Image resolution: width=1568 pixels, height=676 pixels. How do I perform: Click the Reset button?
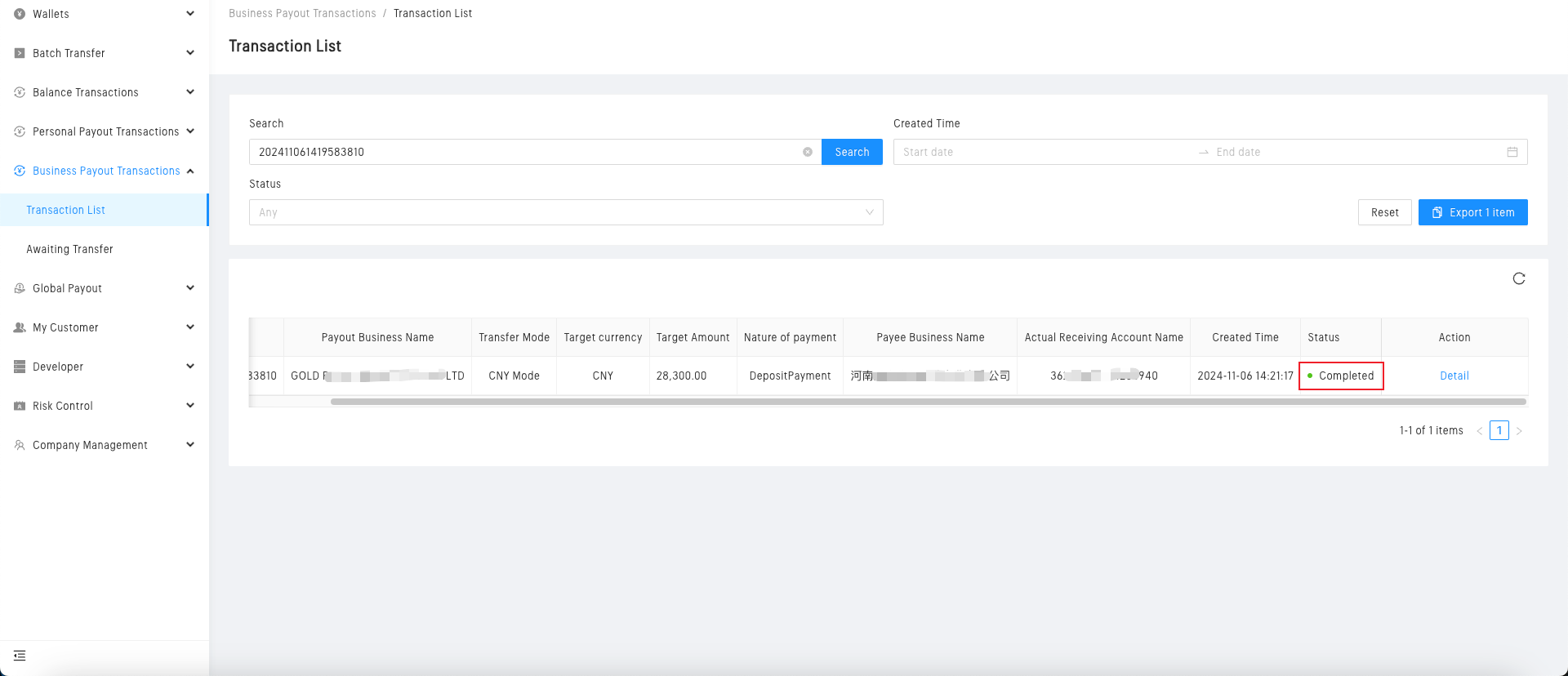1385,212
